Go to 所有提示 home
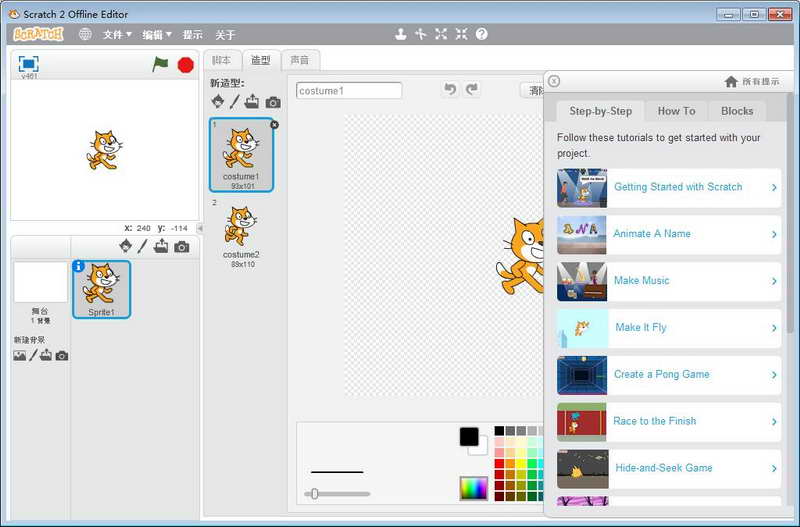 [x=752, y=82]
